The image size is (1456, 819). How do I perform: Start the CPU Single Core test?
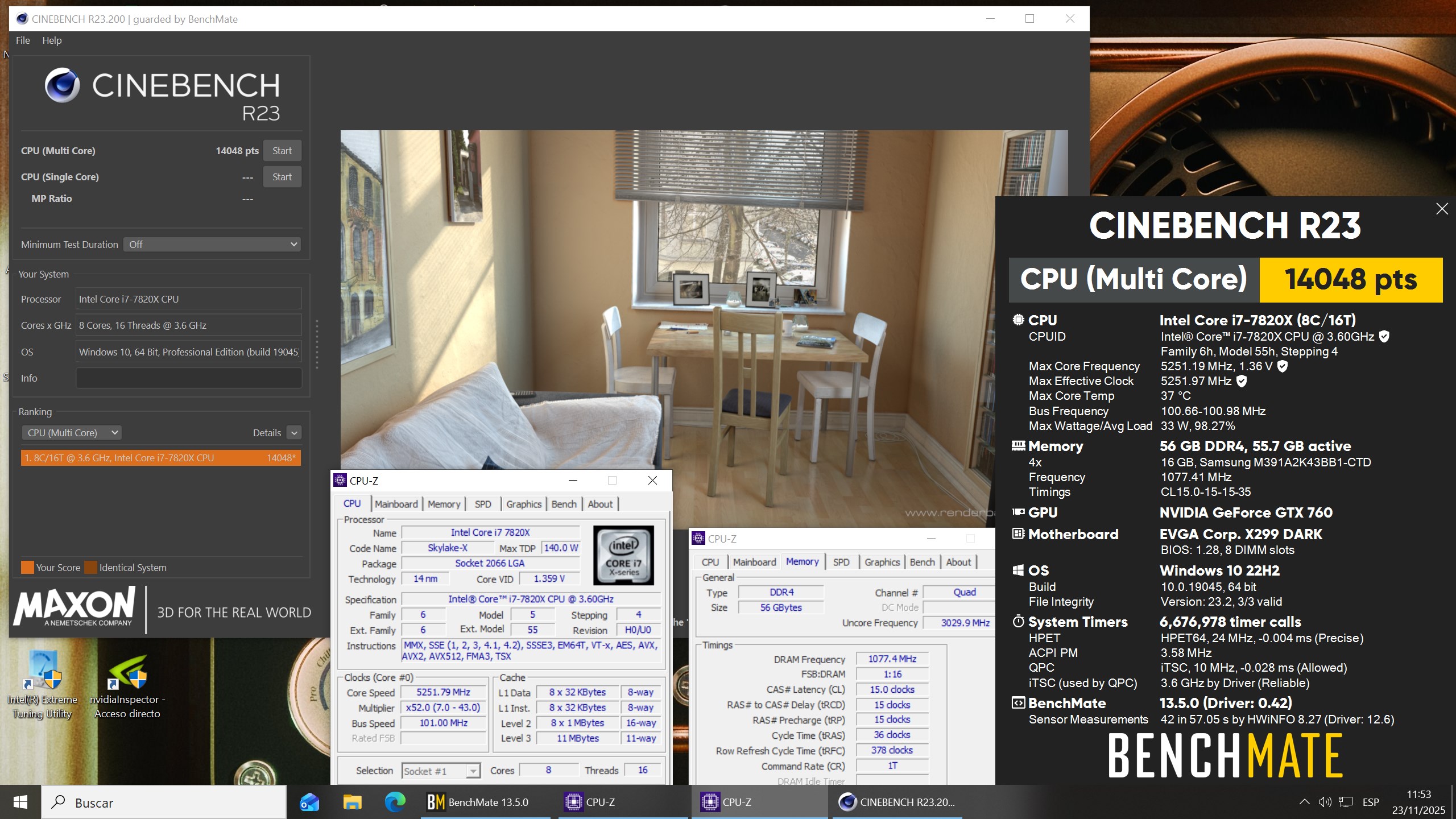[x=282, y=177]
